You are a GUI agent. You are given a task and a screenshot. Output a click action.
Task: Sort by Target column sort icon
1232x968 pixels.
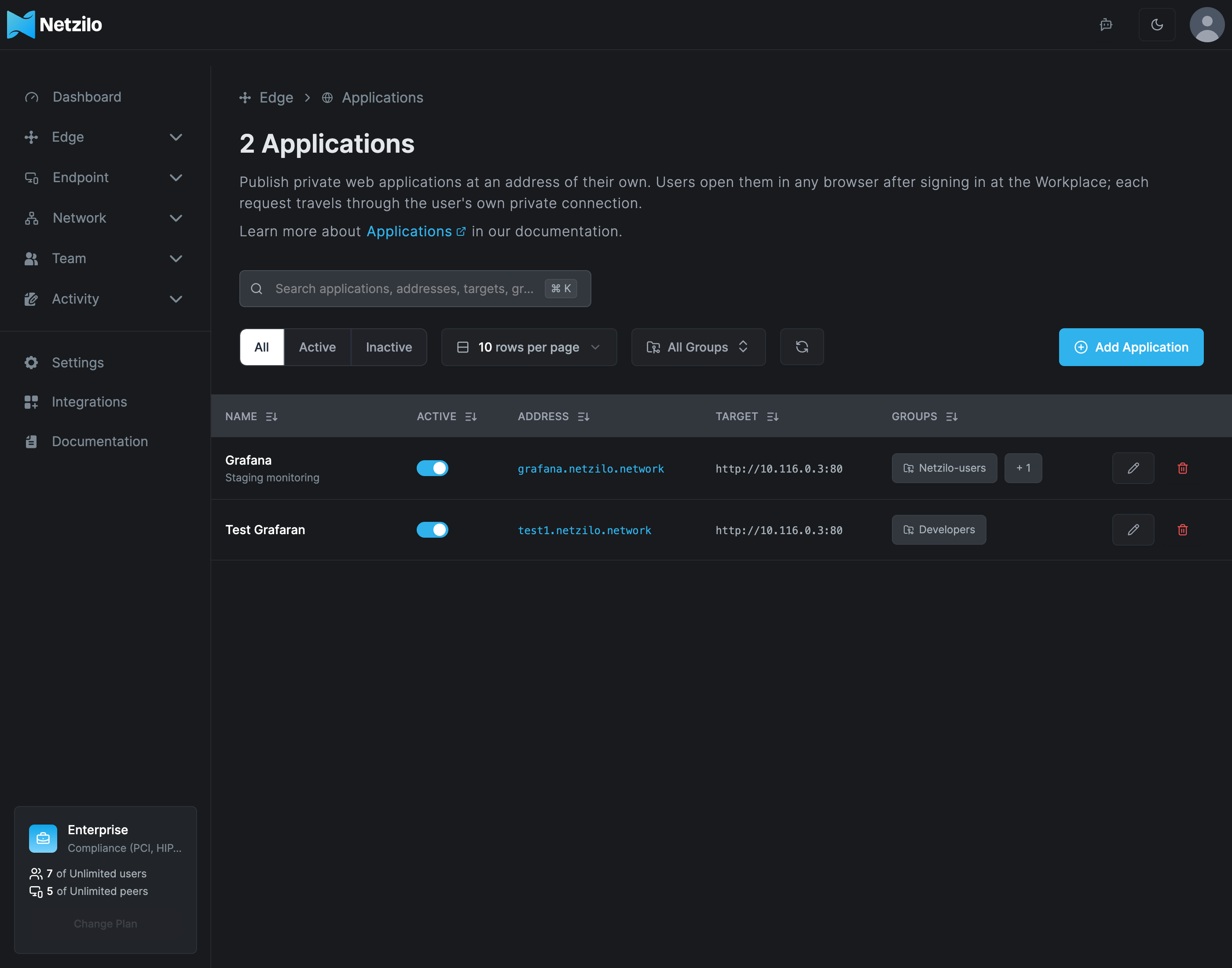click(772, 417)
